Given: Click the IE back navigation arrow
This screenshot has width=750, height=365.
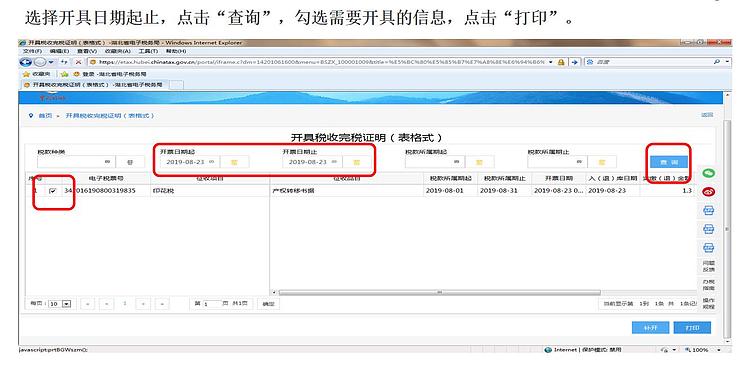Looking at the screenshot, I should 26,62.
